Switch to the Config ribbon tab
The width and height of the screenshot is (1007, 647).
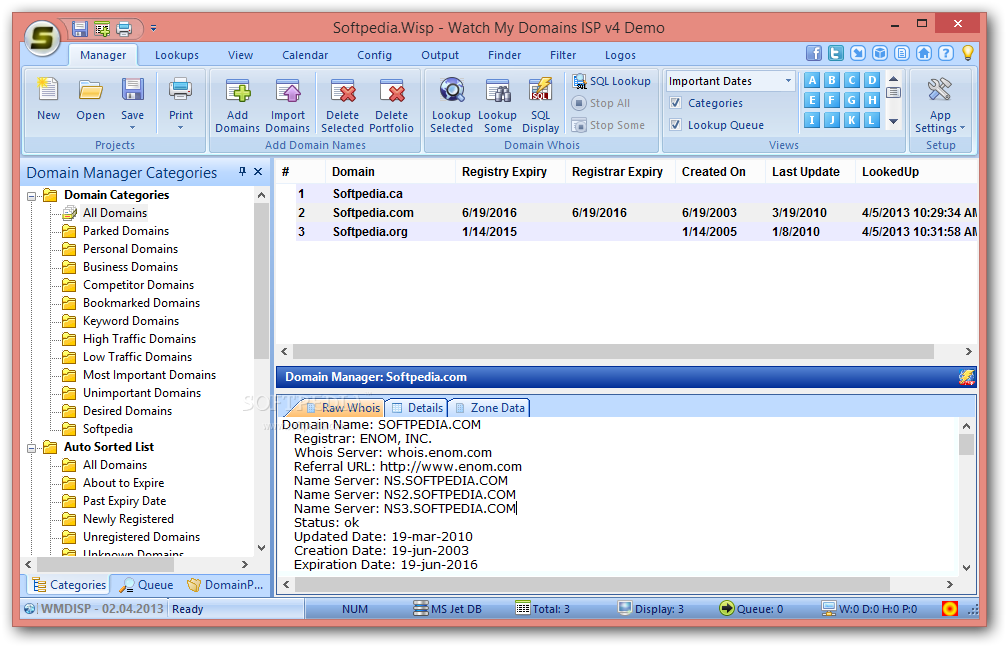[x=374, y=55]
